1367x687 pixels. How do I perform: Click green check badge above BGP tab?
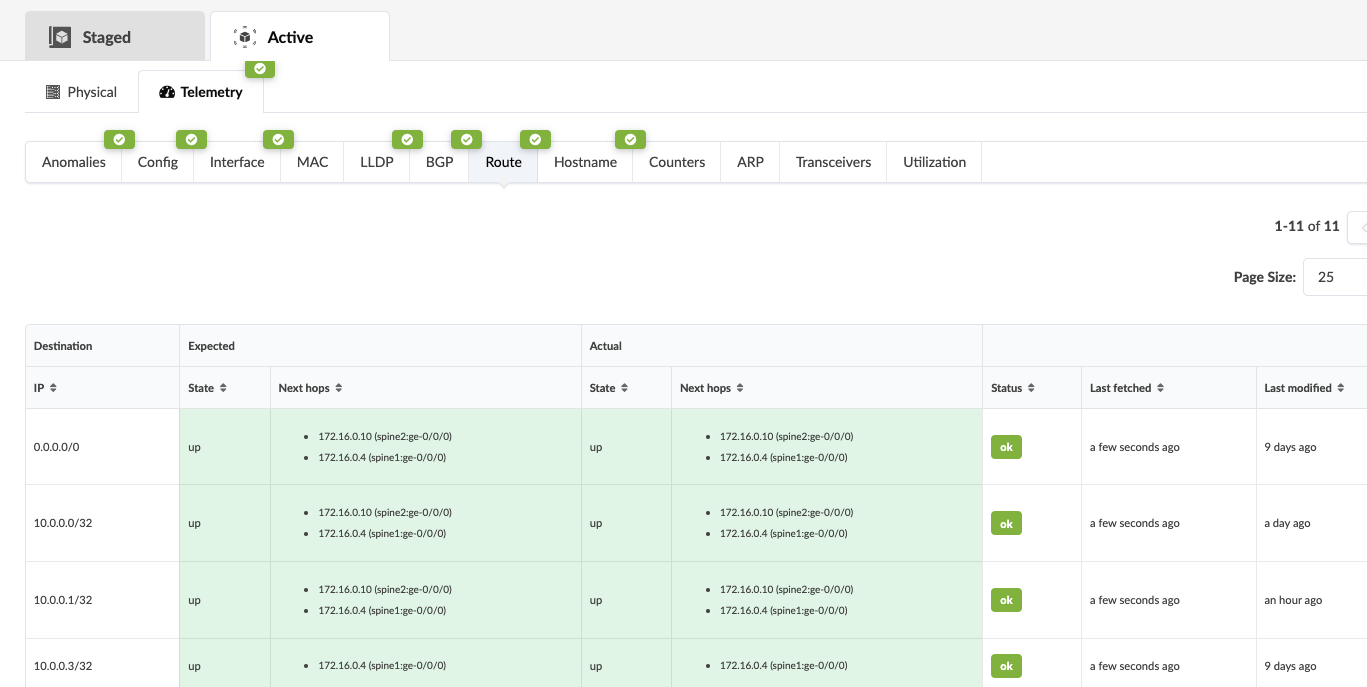pyautogui.click(x=466, y=140)
